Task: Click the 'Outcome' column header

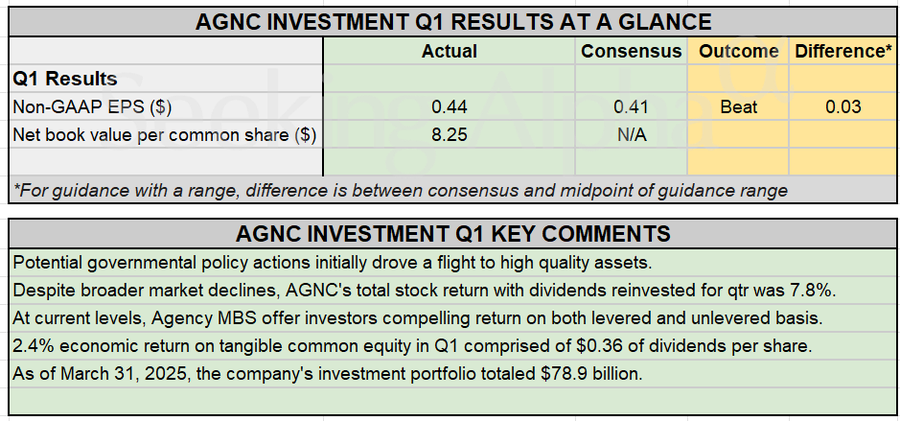Action: [x=739, y=50]
